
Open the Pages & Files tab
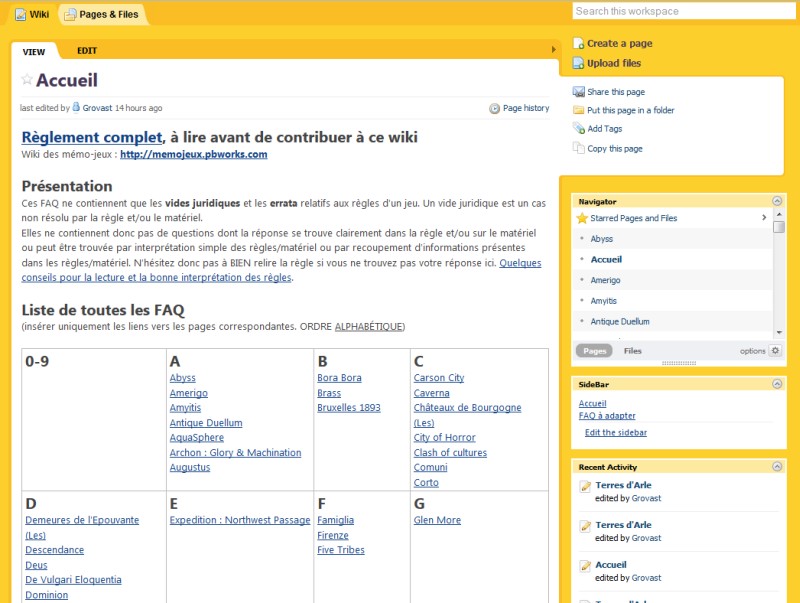103,14
